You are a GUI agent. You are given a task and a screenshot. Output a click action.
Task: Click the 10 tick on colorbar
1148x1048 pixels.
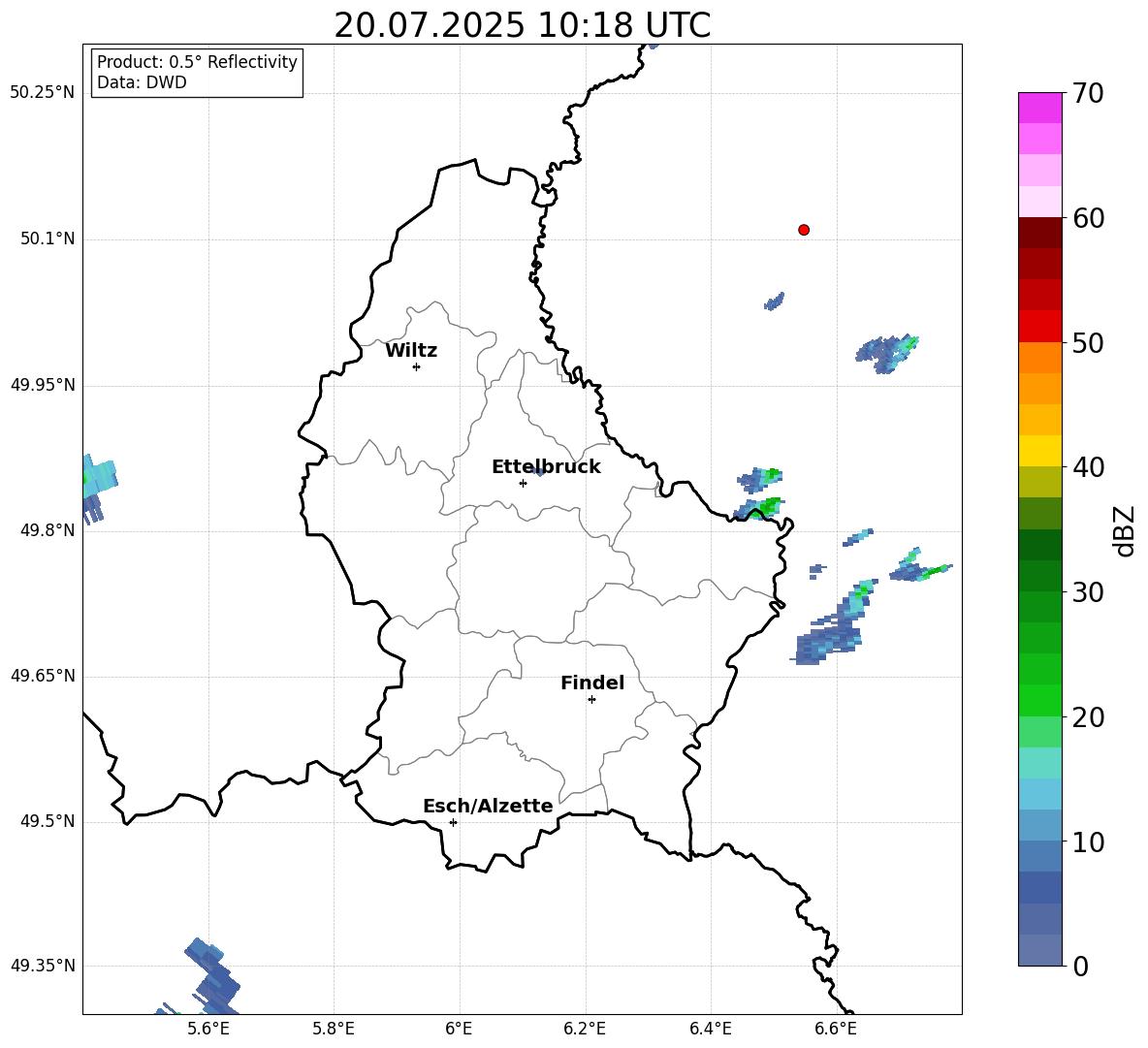coord(1087,842)
